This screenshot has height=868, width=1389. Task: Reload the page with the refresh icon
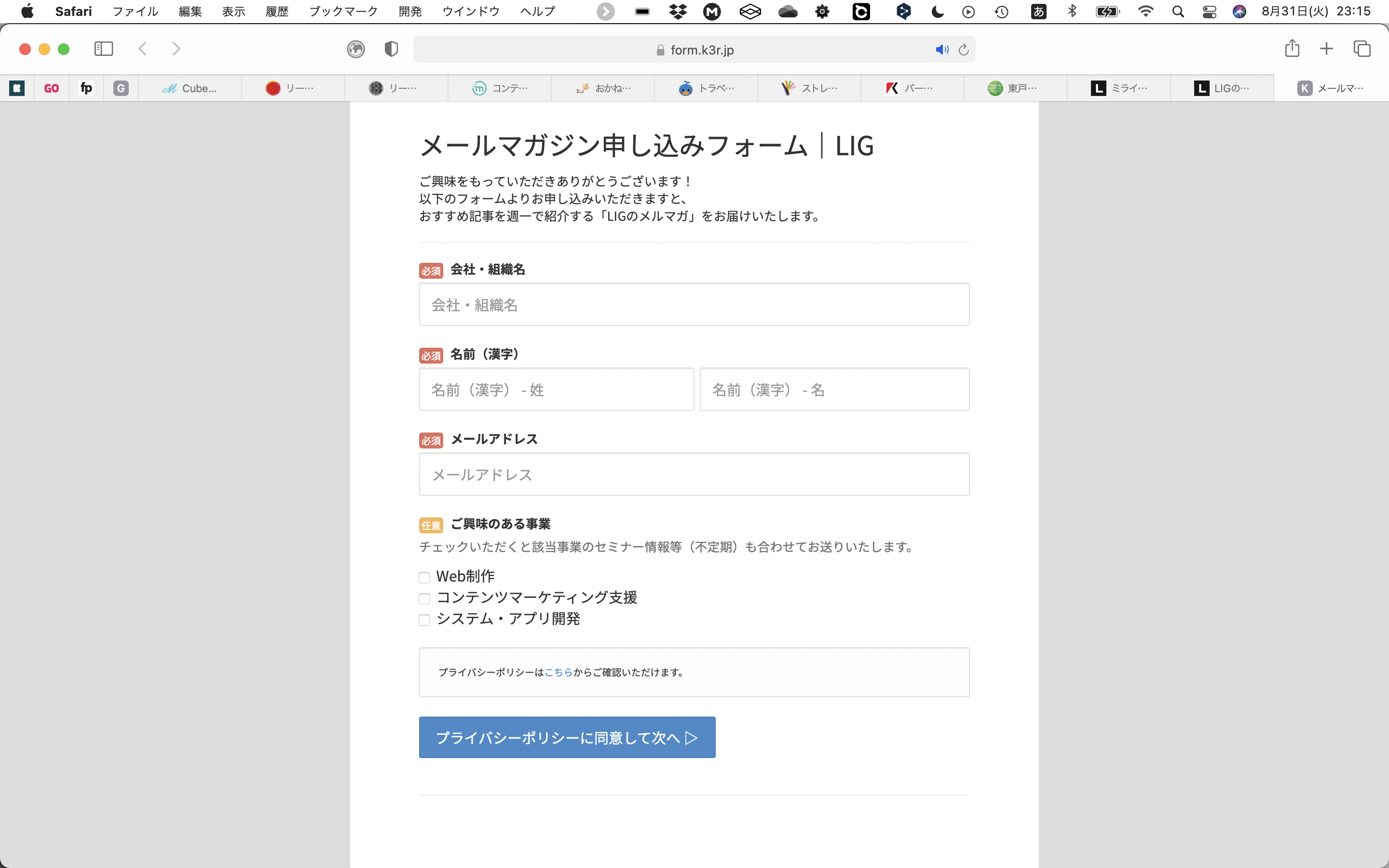[x=964, y=50]
